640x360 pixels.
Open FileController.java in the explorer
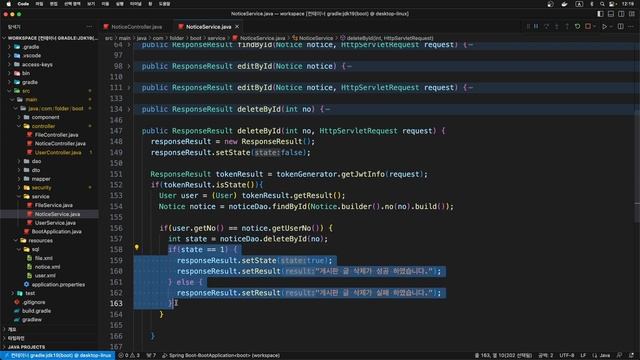[x=56, y=135]
